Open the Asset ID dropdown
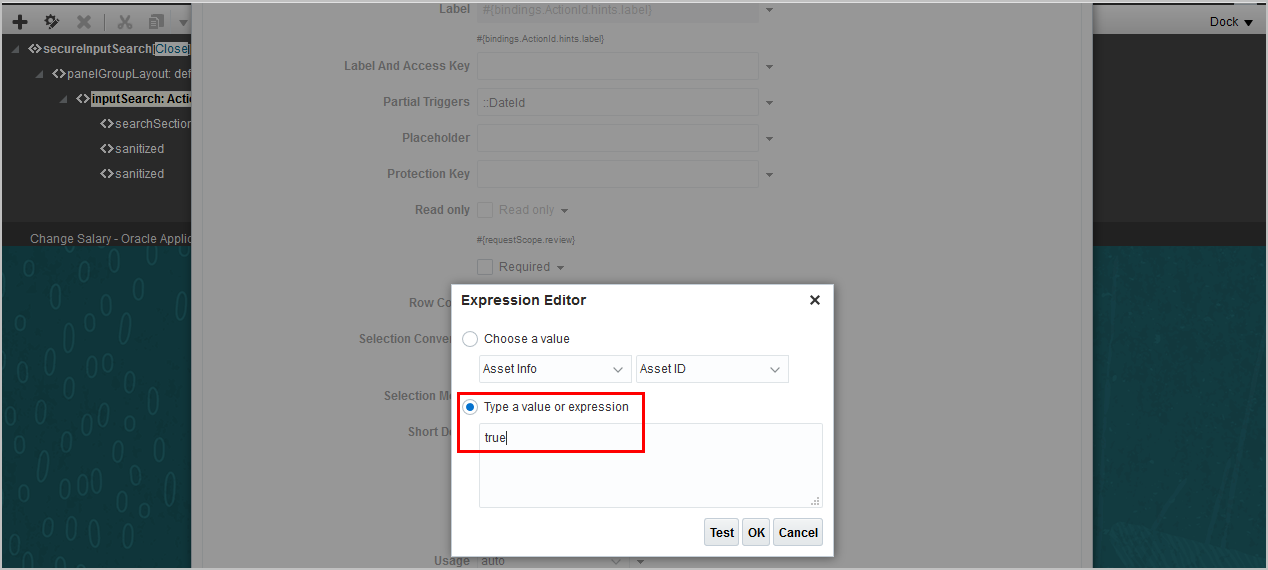Image resolution: width=1268 pixels, height=570 pixels. [712, 369]
